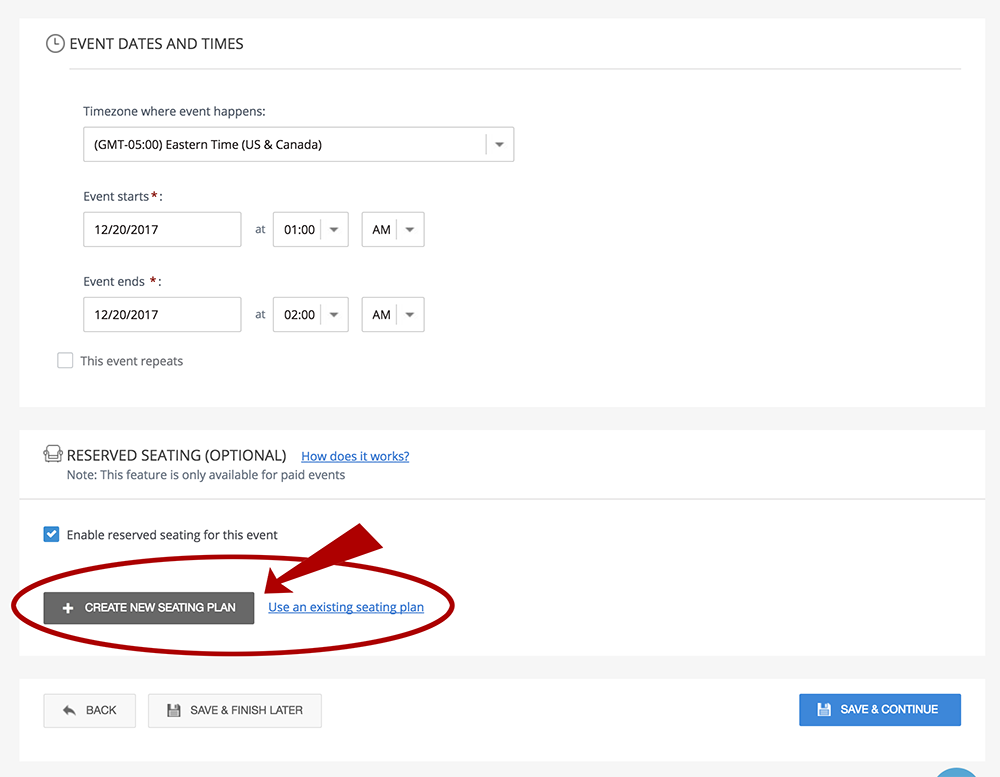Viewport: 1000px width, 777px height.
Task: Click the armchair icon next to Reserved Seating
Action: click(53, 455)
